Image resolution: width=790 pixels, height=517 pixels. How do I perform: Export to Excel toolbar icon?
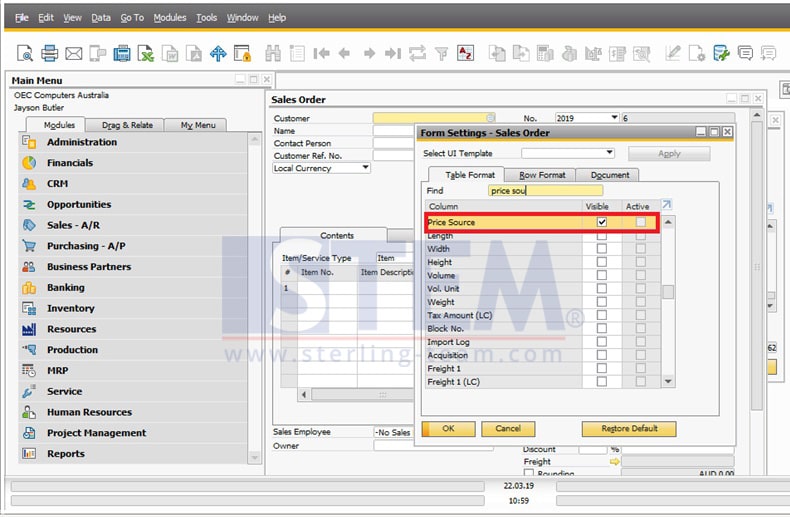click(146, 53)
